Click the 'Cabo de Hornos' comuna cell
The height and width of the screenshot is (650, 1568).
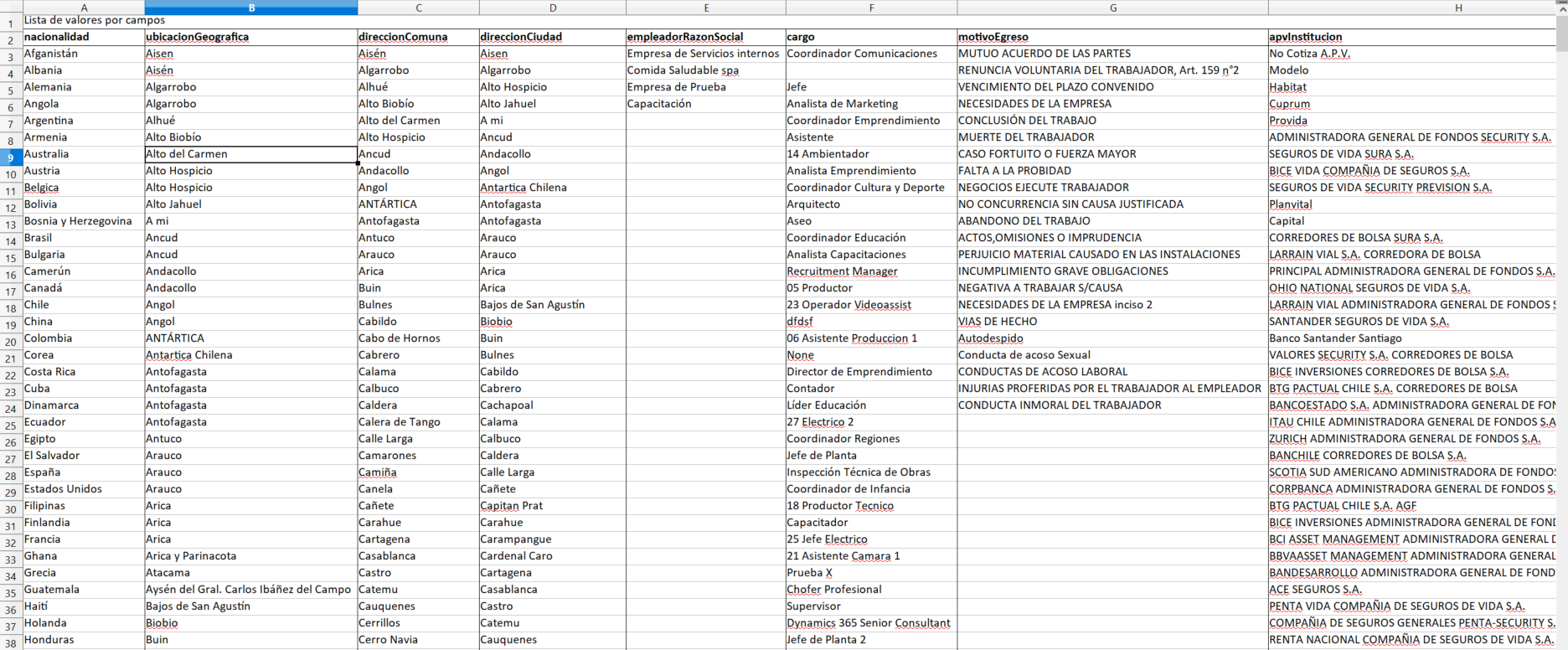tap(419, 338)
